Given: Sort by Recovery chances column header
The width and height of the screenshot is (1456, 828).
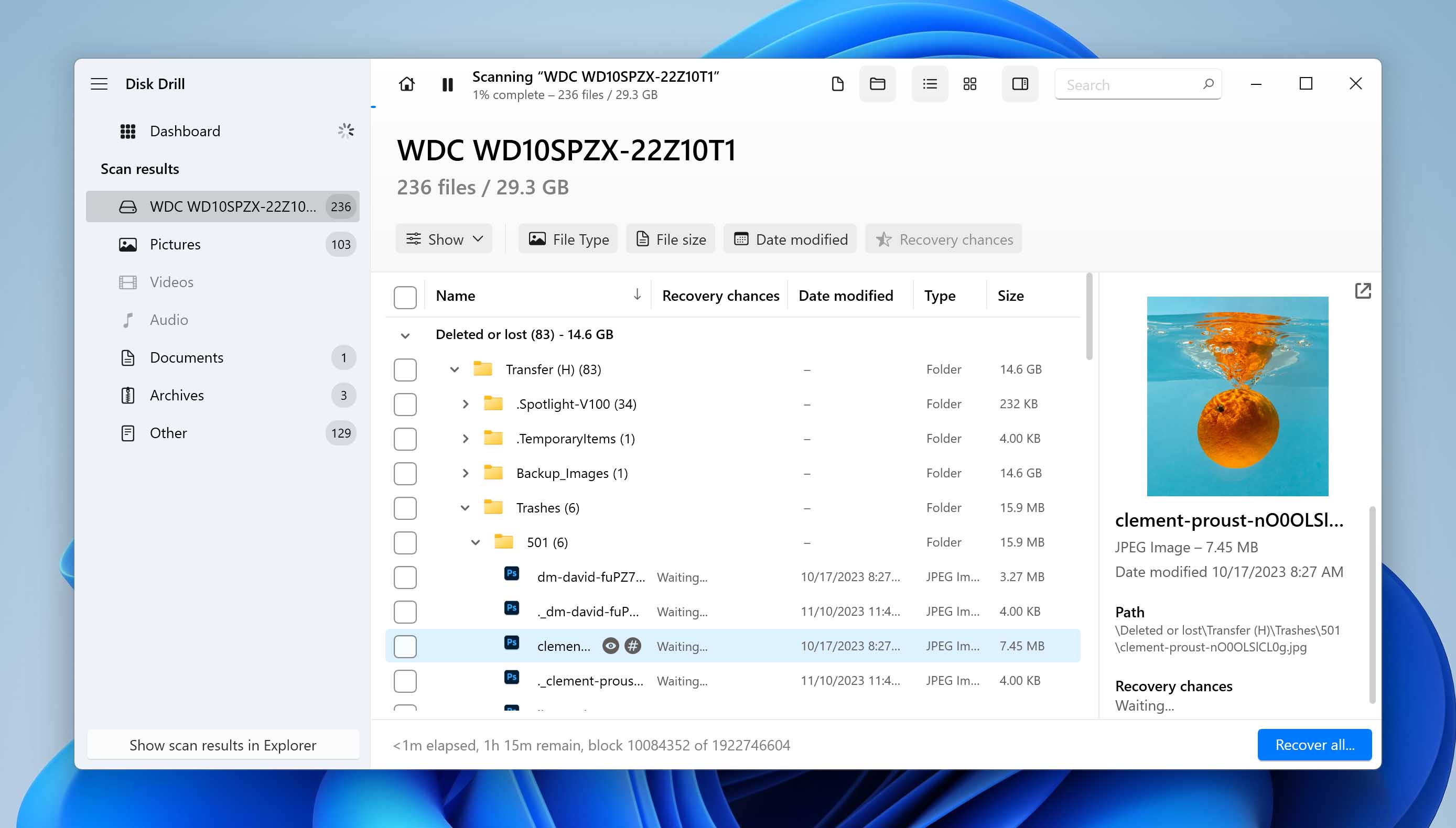Looking at the screenshot, I should pyautogui.click(x=720, y=296).
